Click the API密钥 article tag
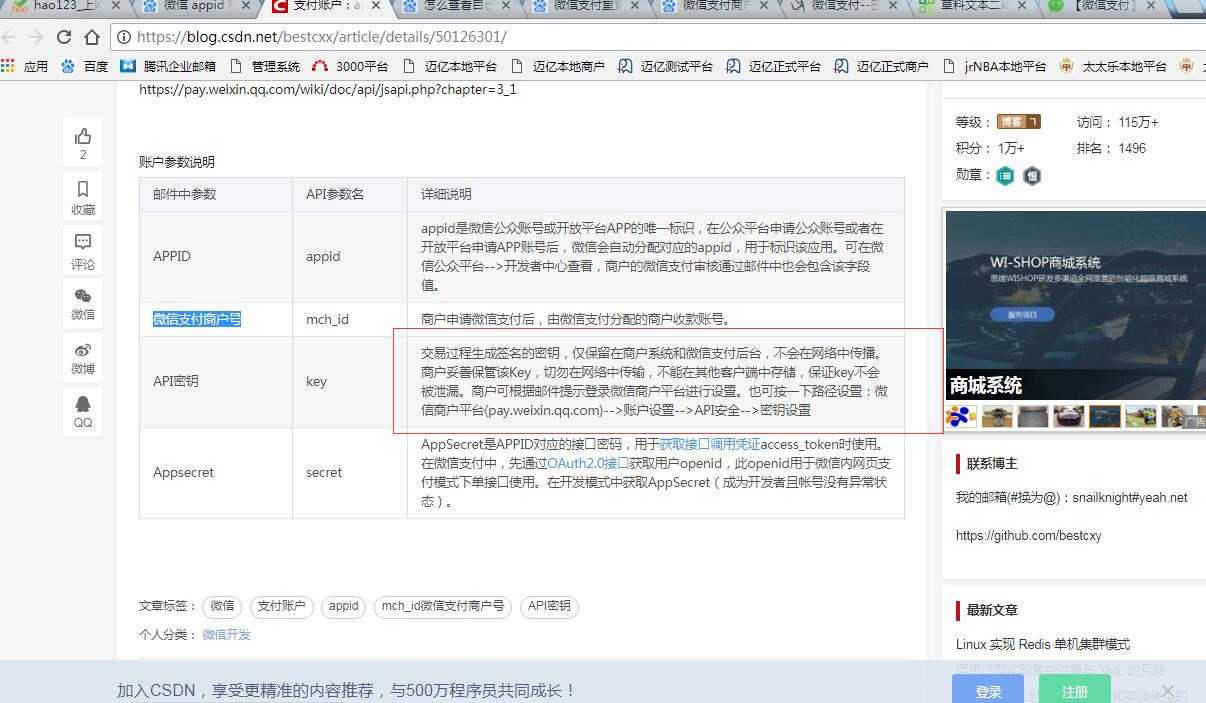The image size is (1206, 703). pos(549,606)
